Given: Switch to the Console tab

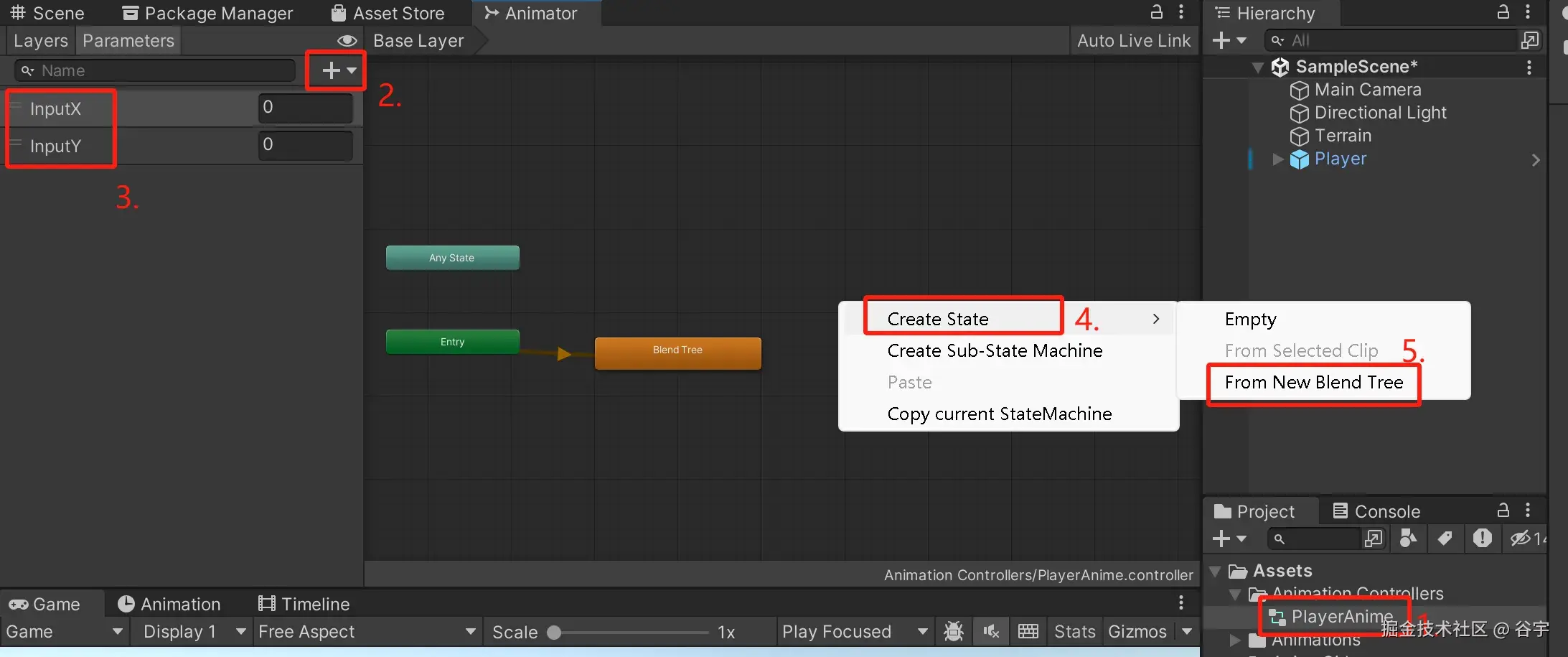Looking at the screenshot, I should point(1376,511).
